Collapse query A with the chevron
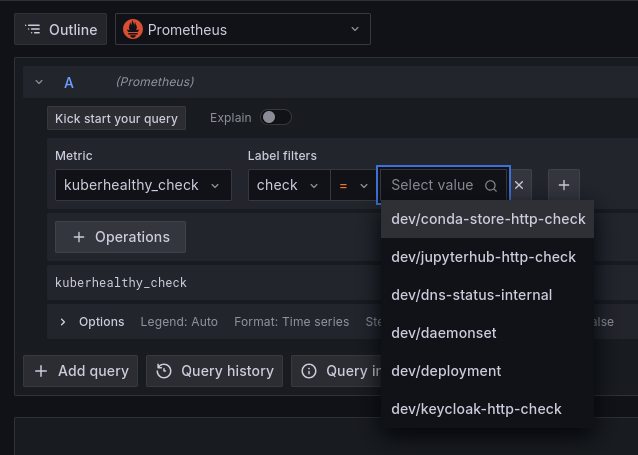Screen dimensions: 638x455 [x=39, y=82]
